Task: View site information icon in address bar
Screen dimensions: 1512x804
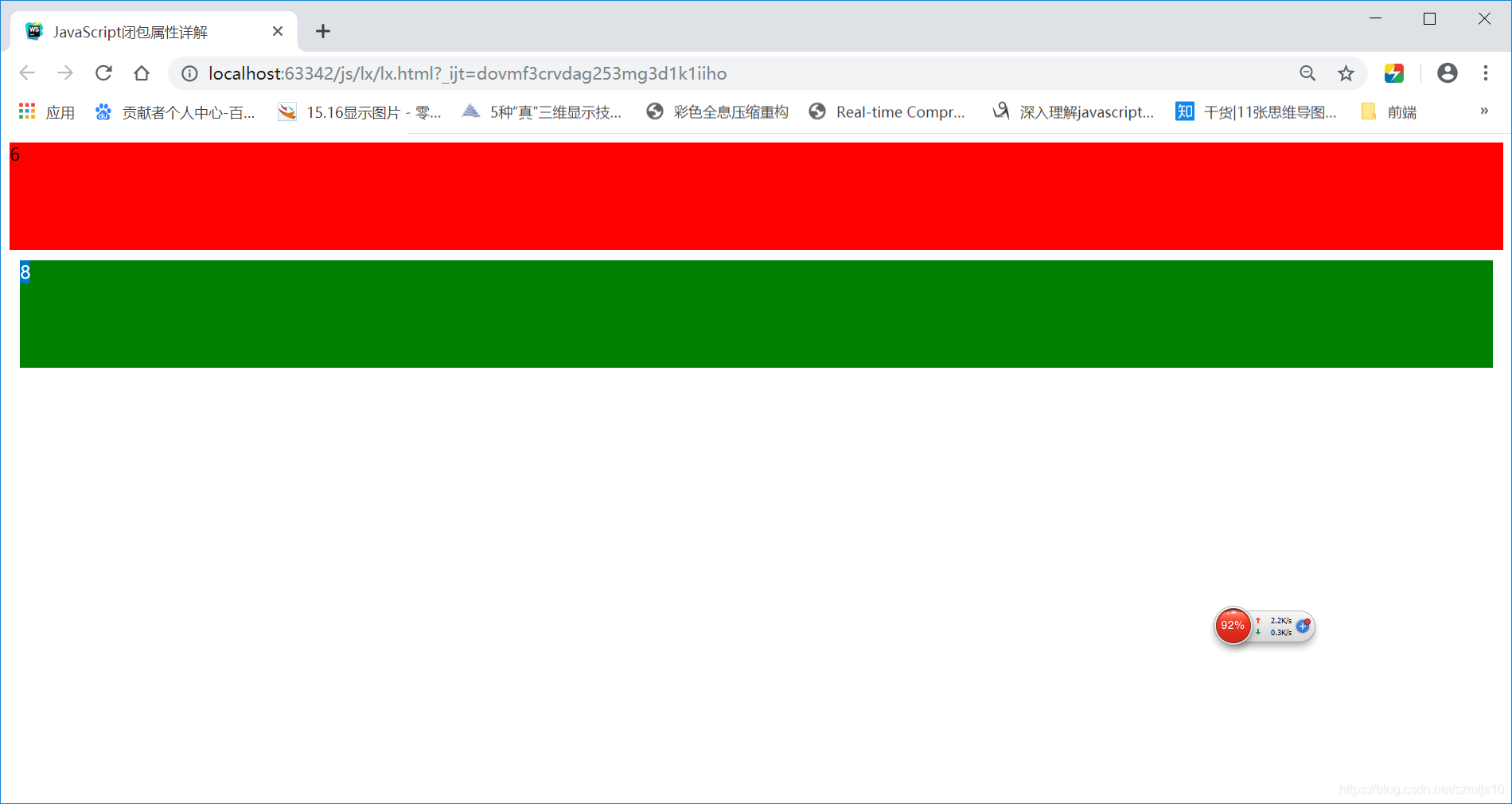Action: pos(189,73)
